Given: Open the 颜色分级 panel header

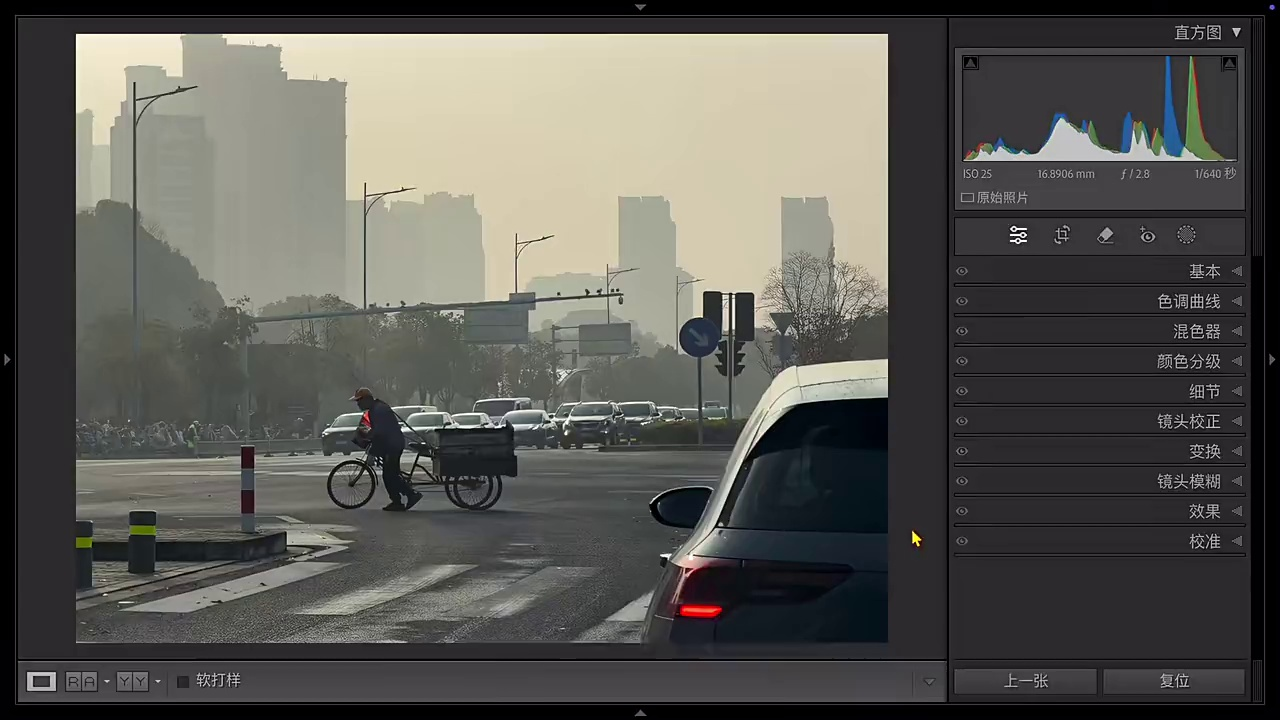Looking at the screenshot, I should pyautogui.click(x=1100, y=361).
